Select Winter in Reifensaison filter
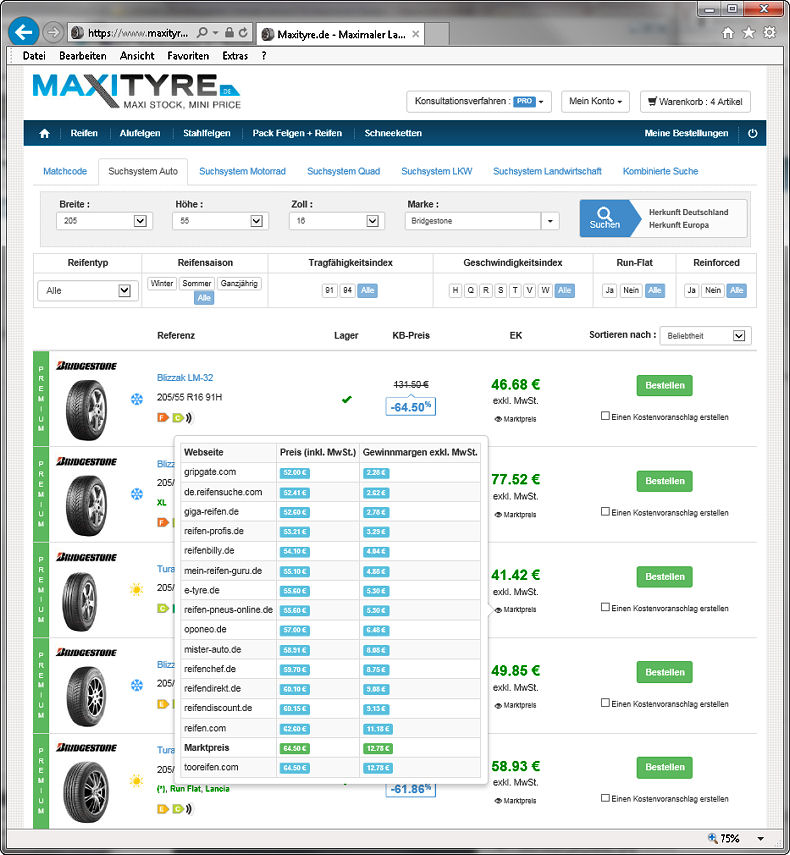This screenshot has height=855, width=790. 162,284
